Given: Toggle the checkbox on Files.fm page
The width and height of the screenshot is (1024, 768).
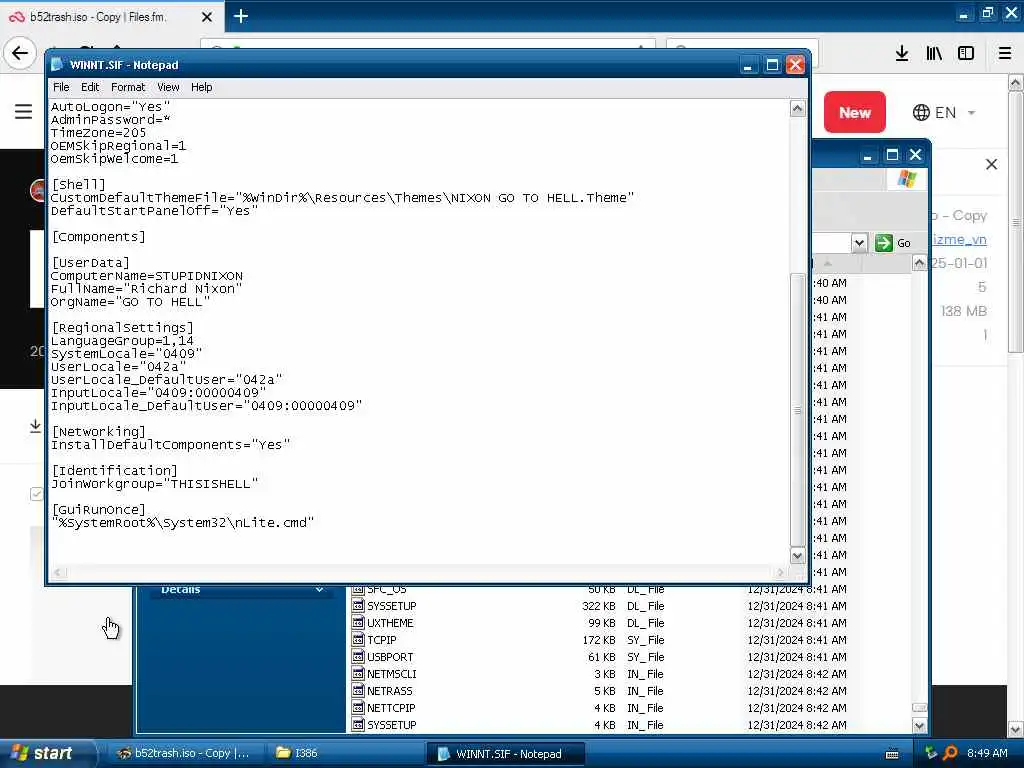Looking at the screenshot, I should pyautogui.click(x=37, y=494).
